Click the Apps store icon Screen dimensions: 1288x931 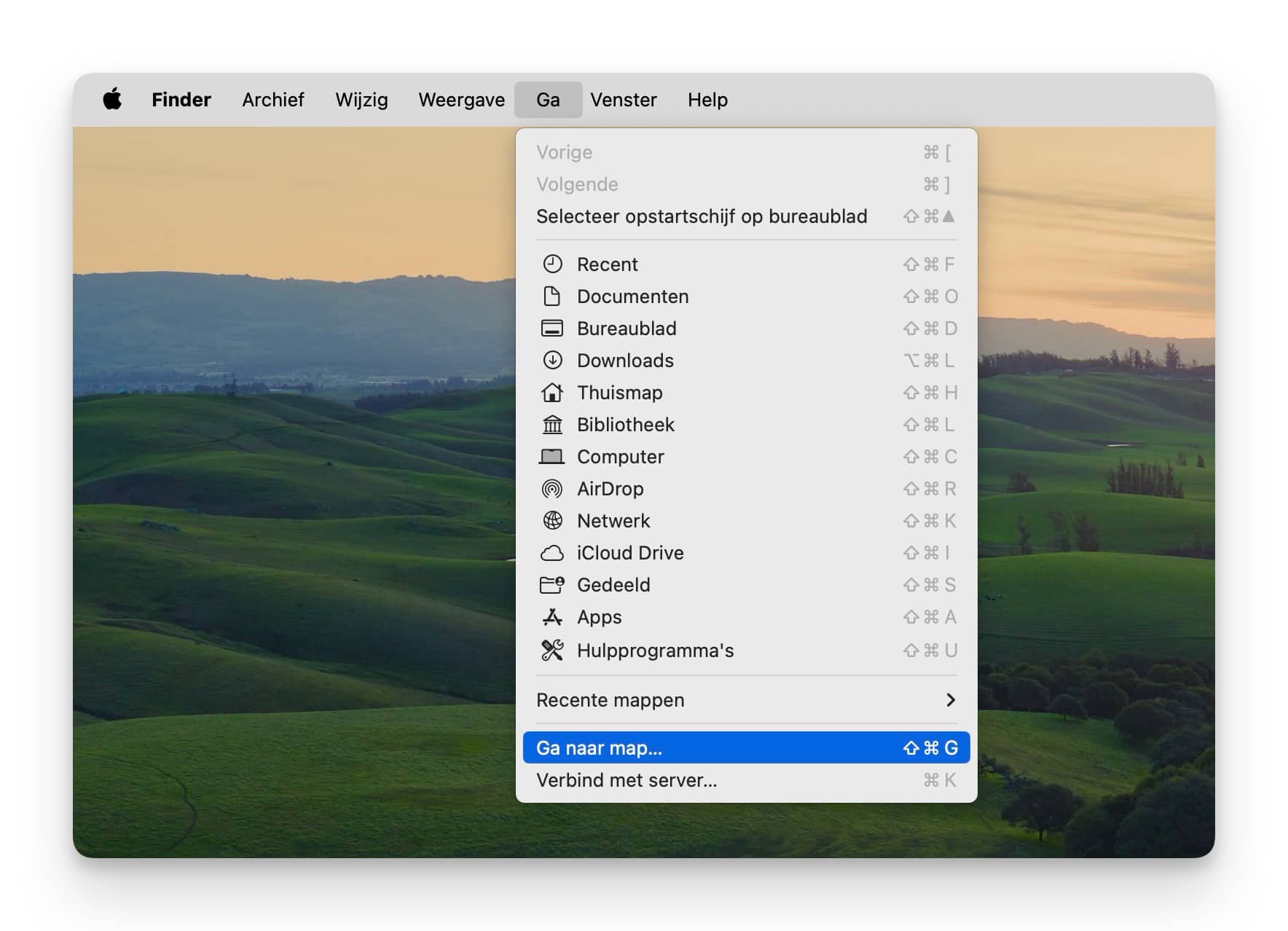[552, 617]
